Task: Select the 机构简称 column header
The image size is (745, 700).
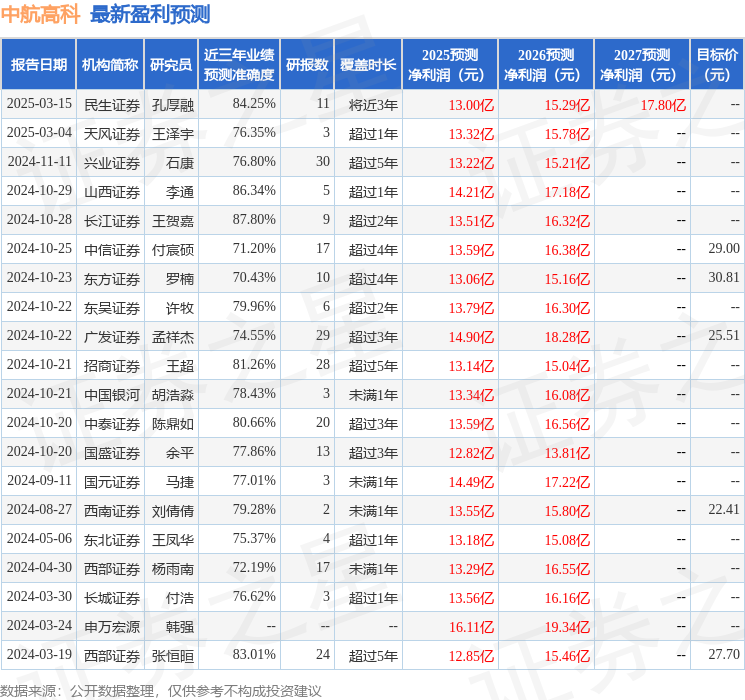Action: [x=110, y=65]
